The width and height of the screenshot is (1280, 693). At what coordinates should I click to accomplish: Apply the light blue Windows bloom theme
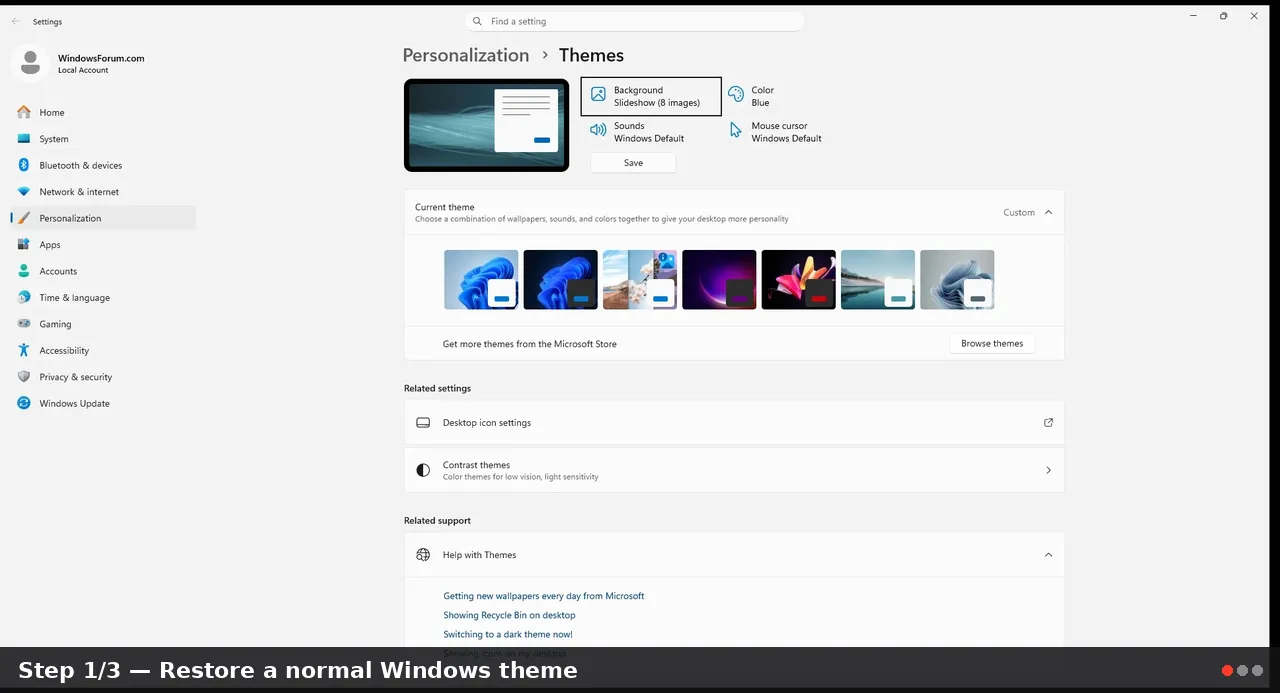pyautogui.click(x=481, y=279)
